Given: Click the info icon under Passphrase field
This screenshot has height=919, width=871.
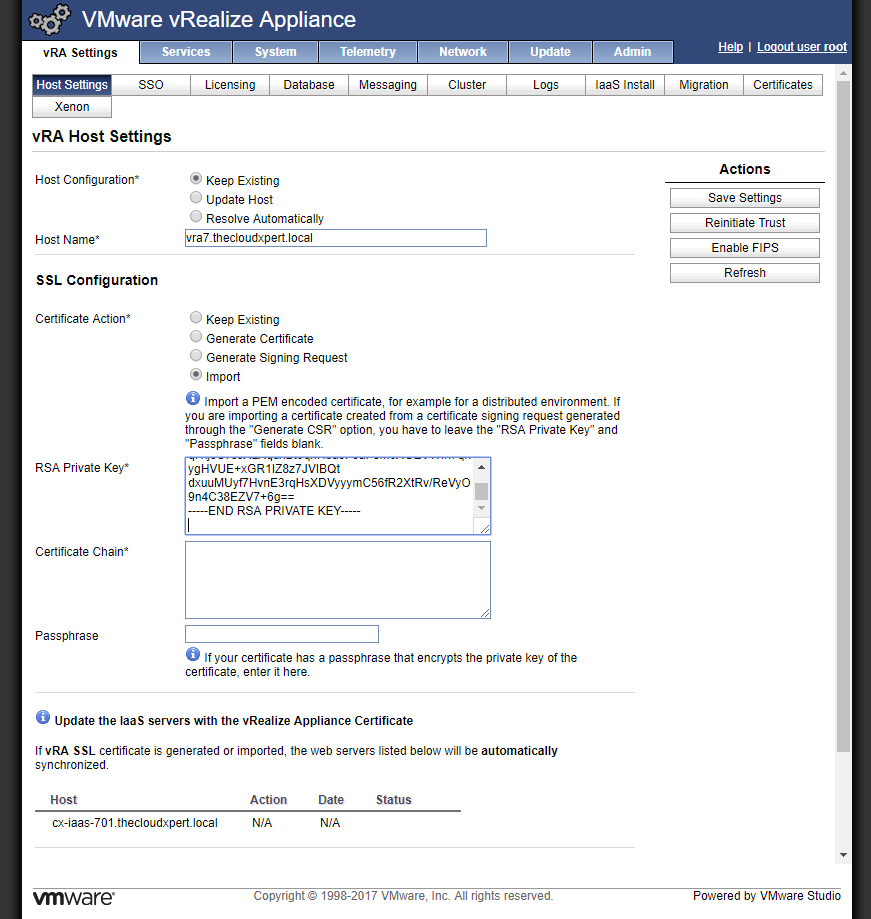Looking at the screenshot, I should (193, 654).
